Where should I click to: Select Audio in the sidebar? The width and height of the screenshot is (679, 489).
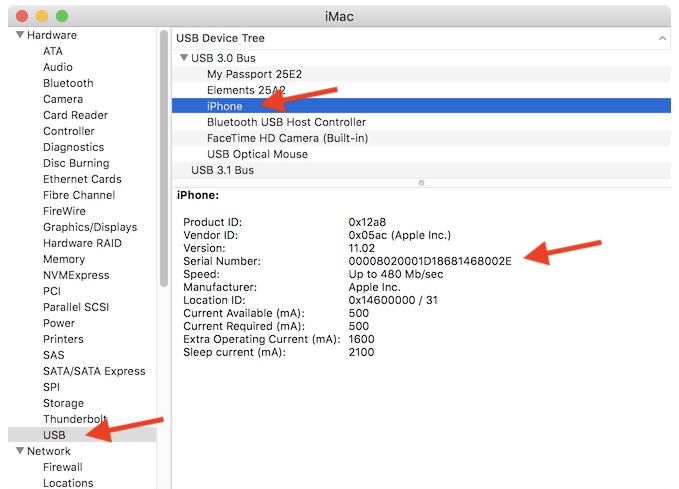[x=58, y=67]
